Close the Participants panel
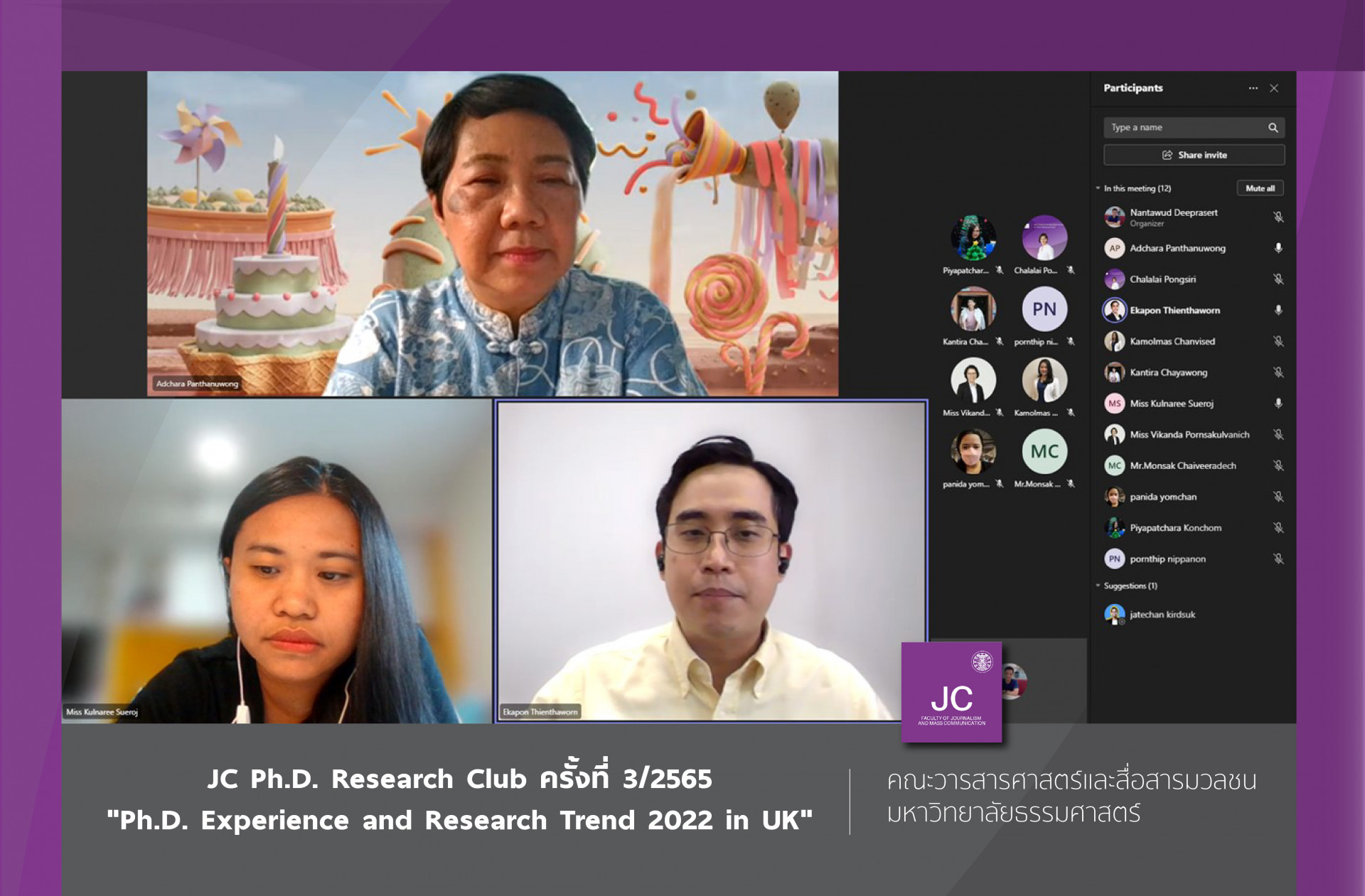The width and height of the screenshot is (1365, 896). 1274,88
